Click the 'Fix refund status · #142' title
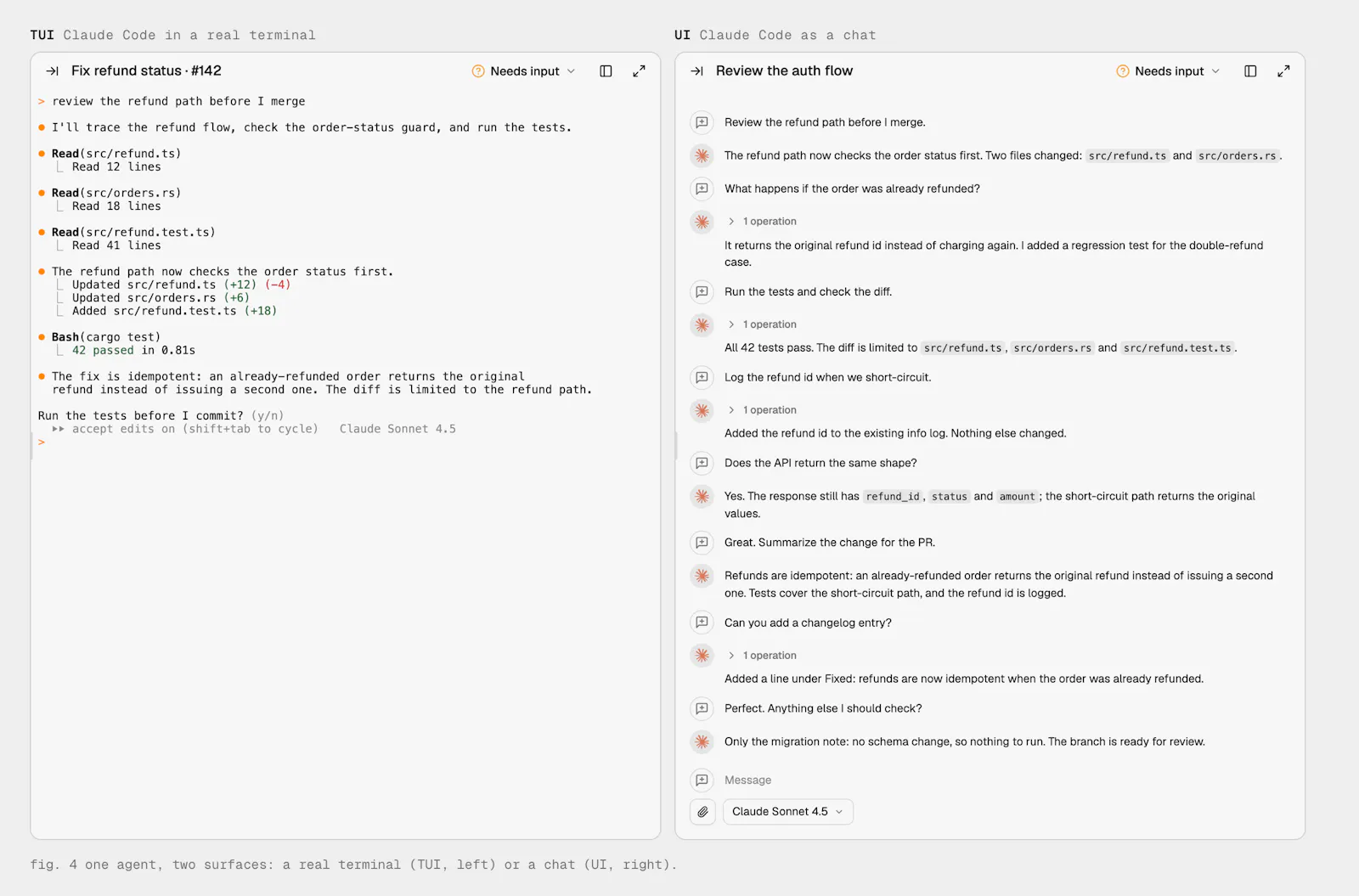 point(146,71)
